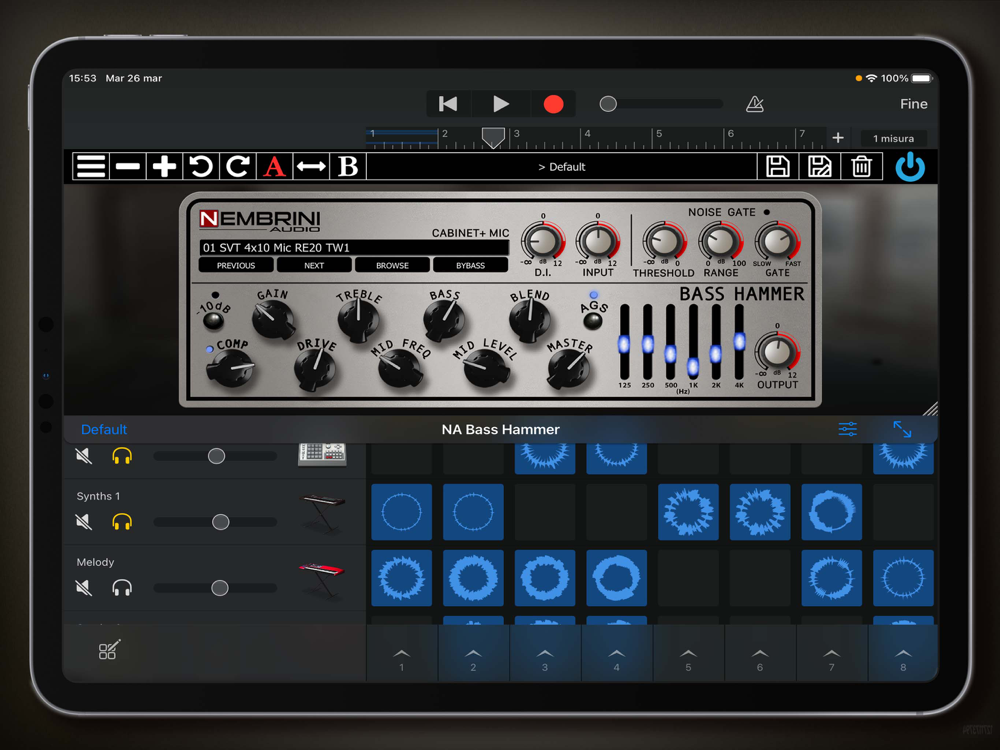Open the Default preset name field
The width and height of the screenshot is (1000, 750).
coord(561,166)
